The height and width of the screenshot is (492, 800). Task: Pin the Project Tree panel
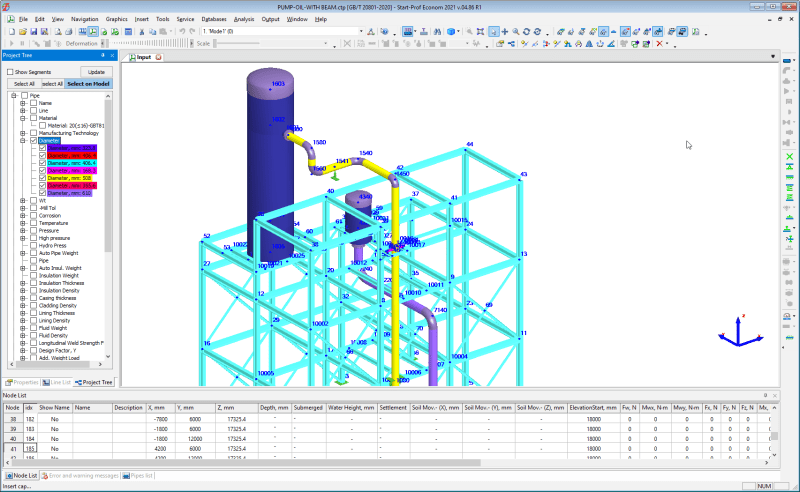(103, 55)
